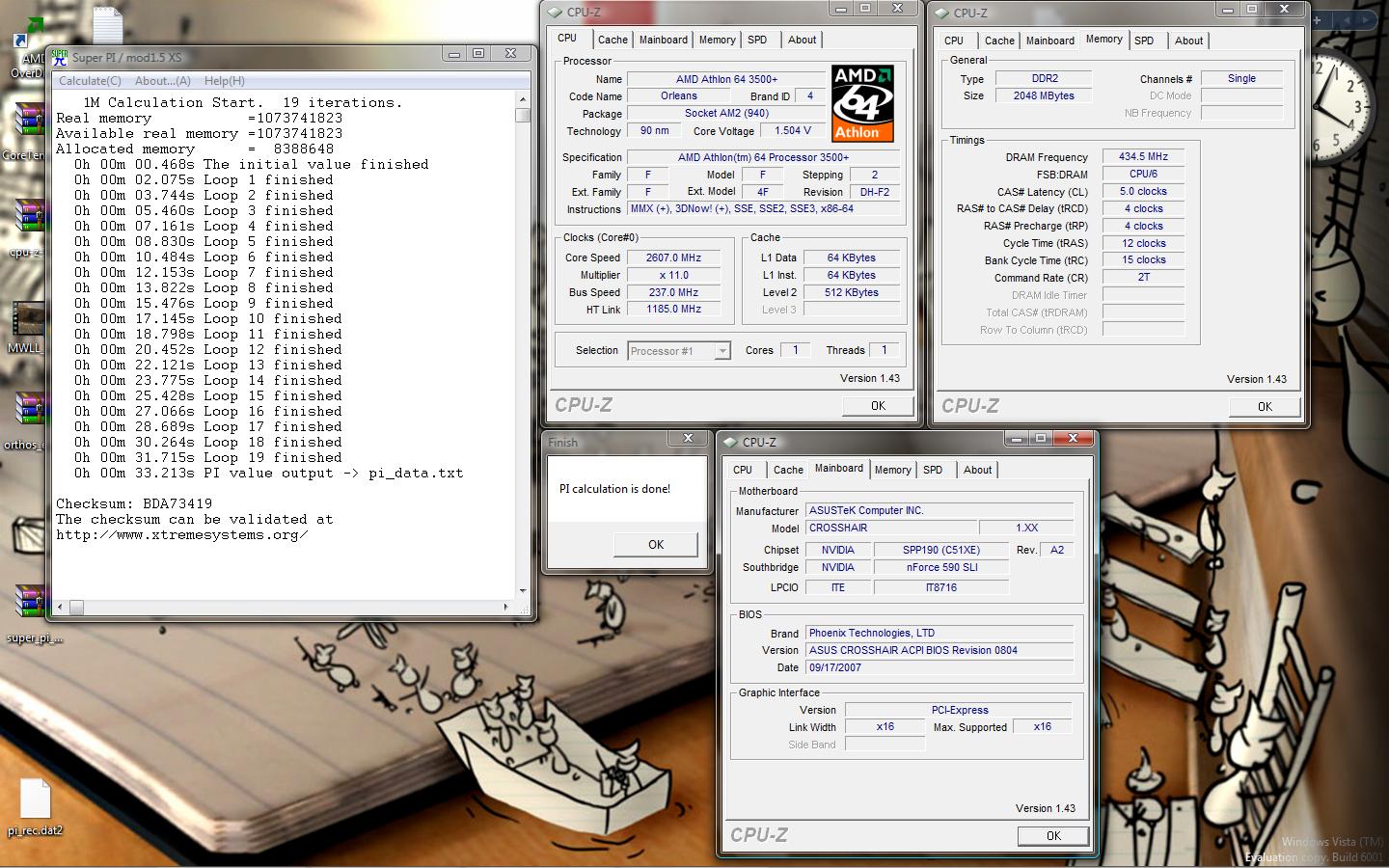Select the CoreTemp archive desktop icon
This screenshot has height=868, width=1389.
pos(29,129)
